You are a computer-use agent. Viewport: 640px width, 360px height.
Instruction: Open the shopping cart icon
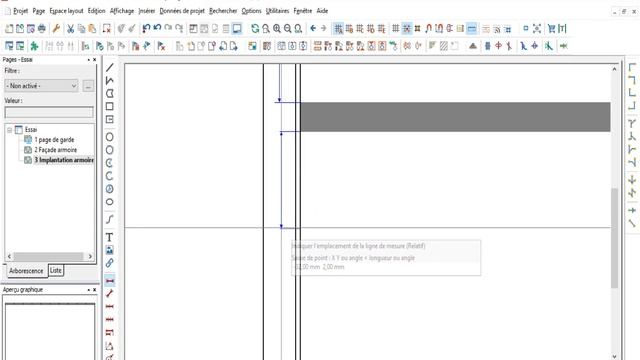pyautogui.click(x=551, y=29)
